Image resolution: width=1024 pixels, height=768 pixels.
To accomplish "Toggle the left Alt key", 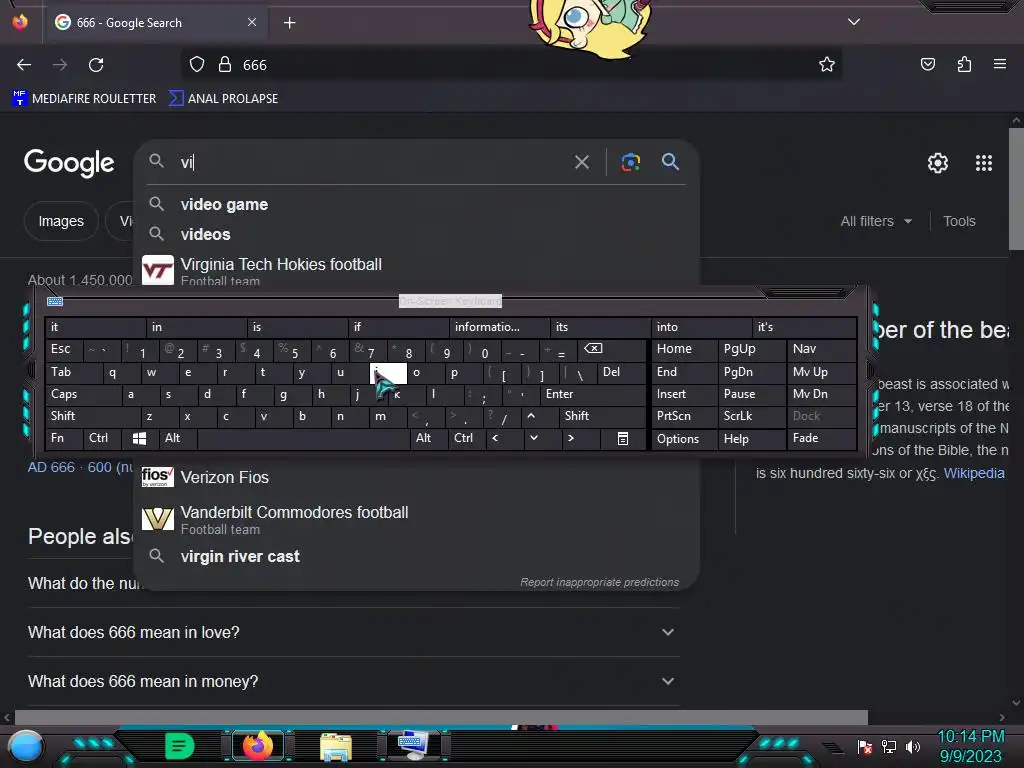I will [177, 438].
